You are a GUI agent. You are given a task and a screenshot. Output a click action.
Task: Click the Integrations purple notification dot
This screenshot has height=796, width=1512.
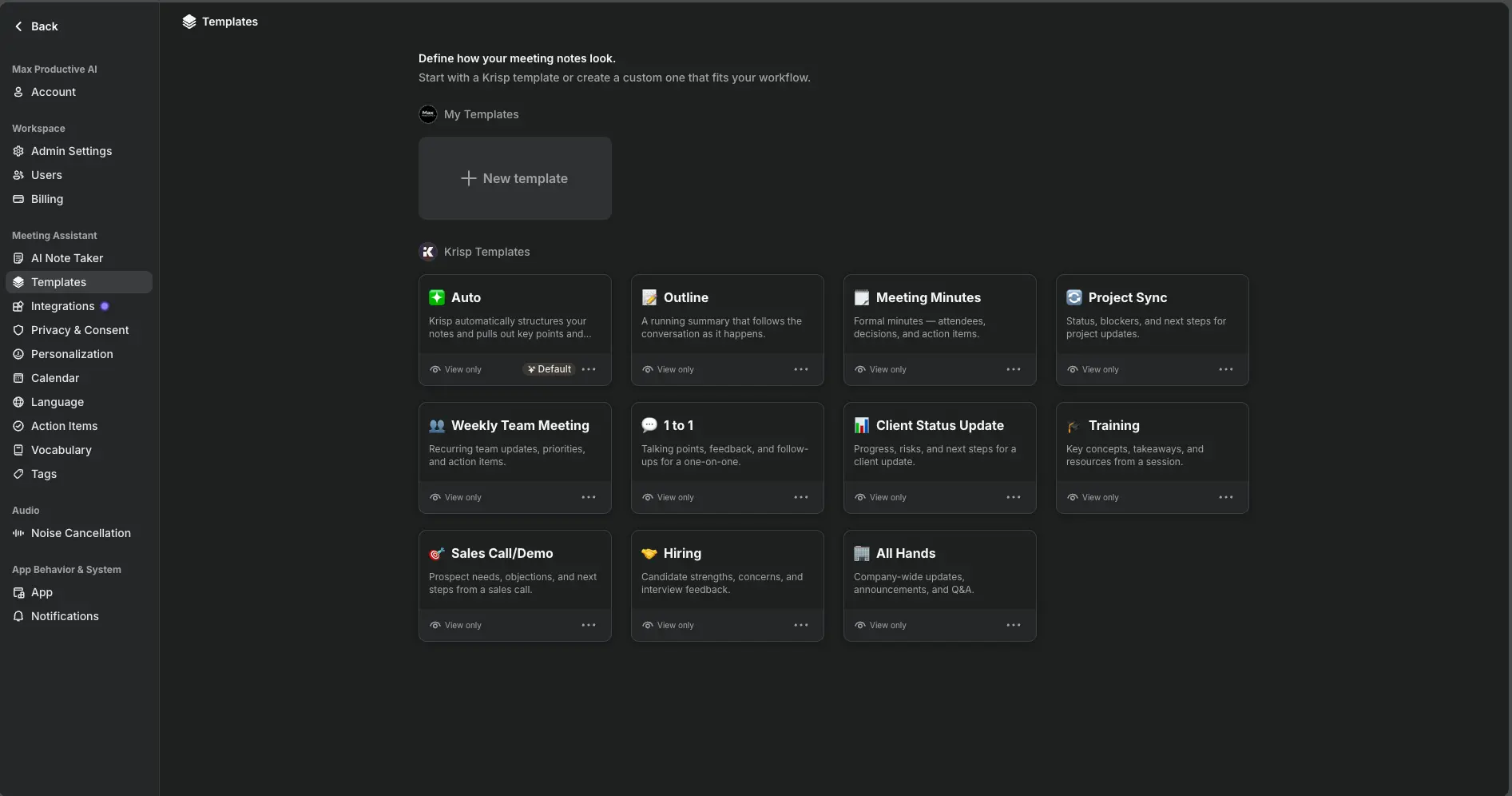pos(105,306)
